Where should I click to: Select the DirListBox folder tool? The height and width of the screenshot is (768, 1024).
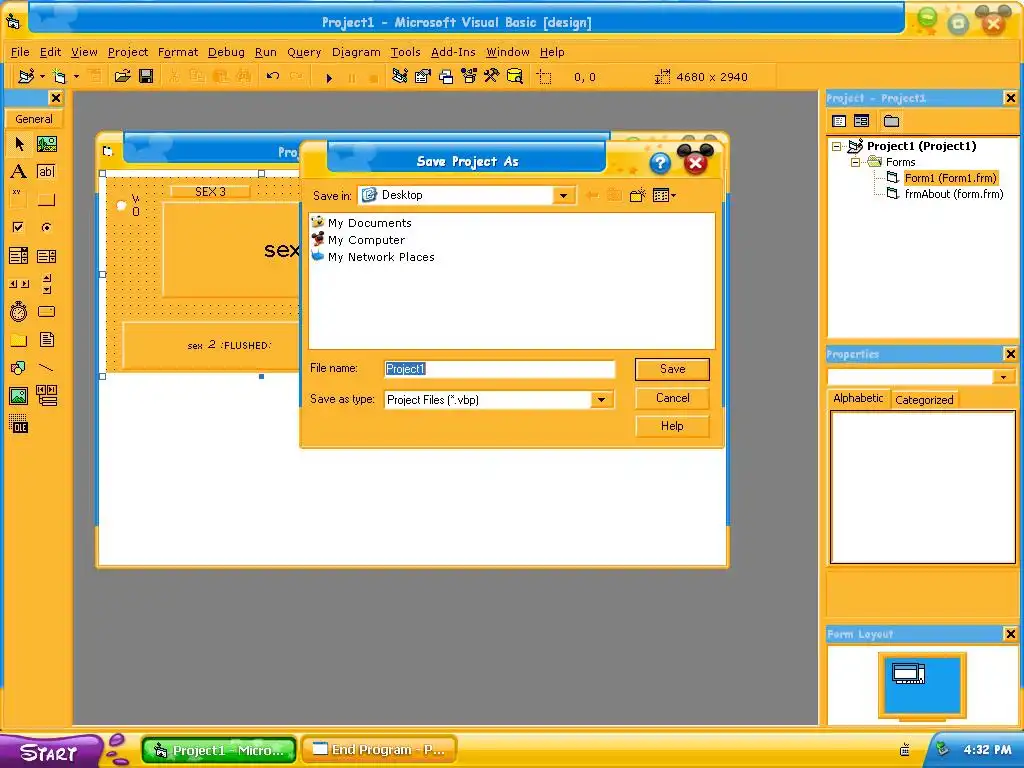pyautogui.click(x=19, y=340)
